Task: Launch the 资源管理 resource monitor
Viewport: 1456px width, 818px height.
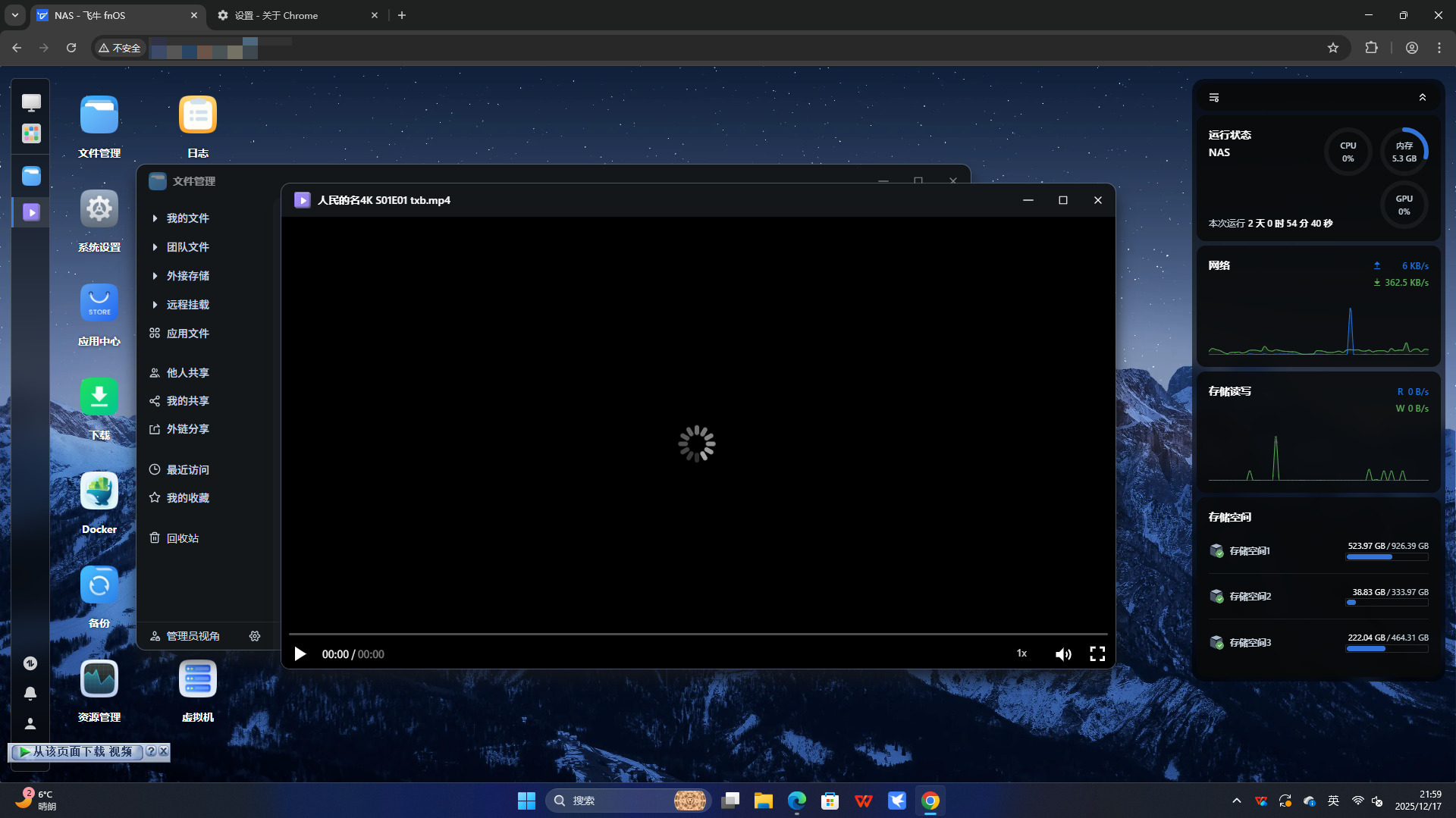Action: coord(99,679)
